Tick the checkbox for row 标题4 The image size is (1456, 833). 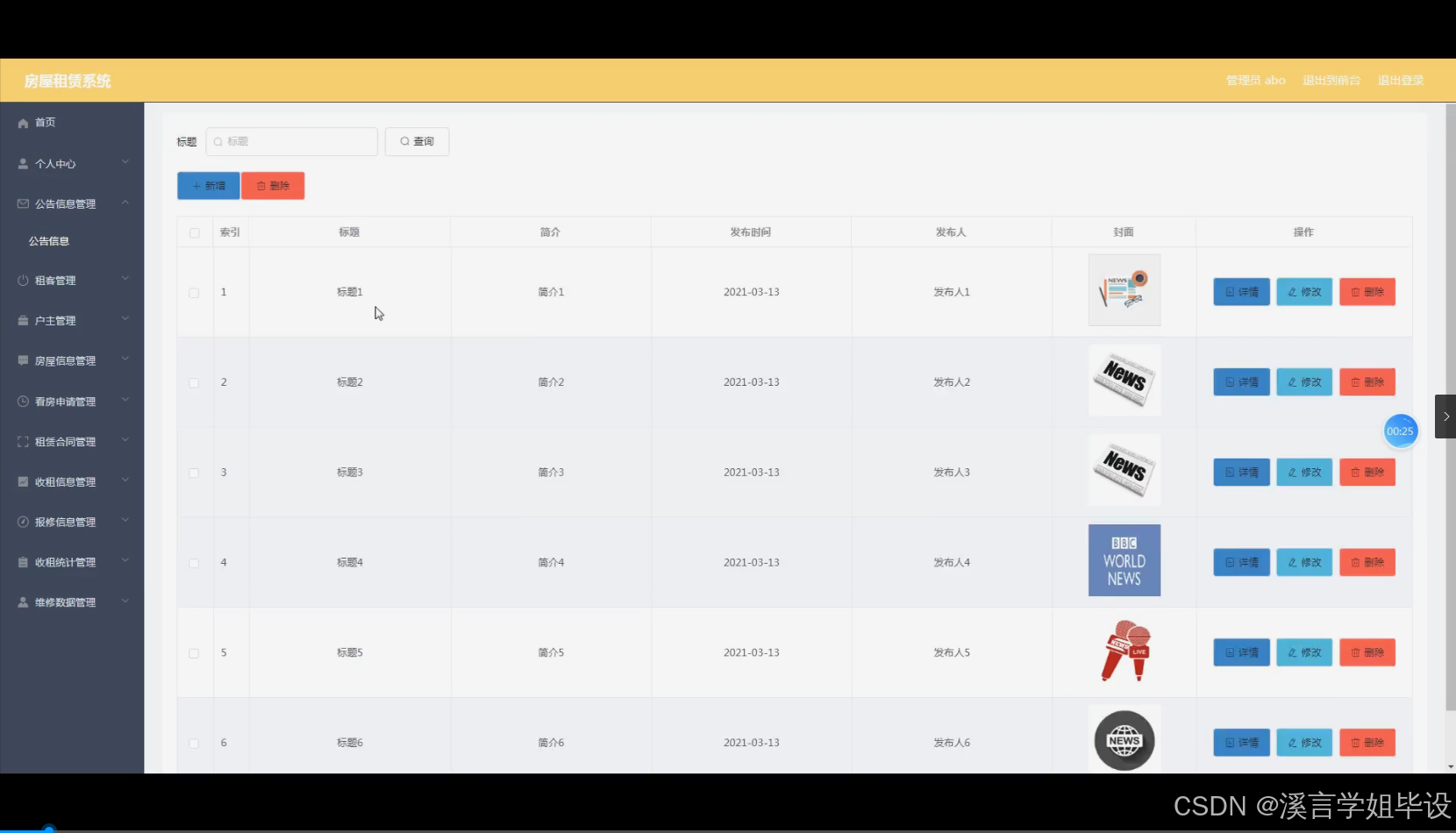click(x=194, y=563)
